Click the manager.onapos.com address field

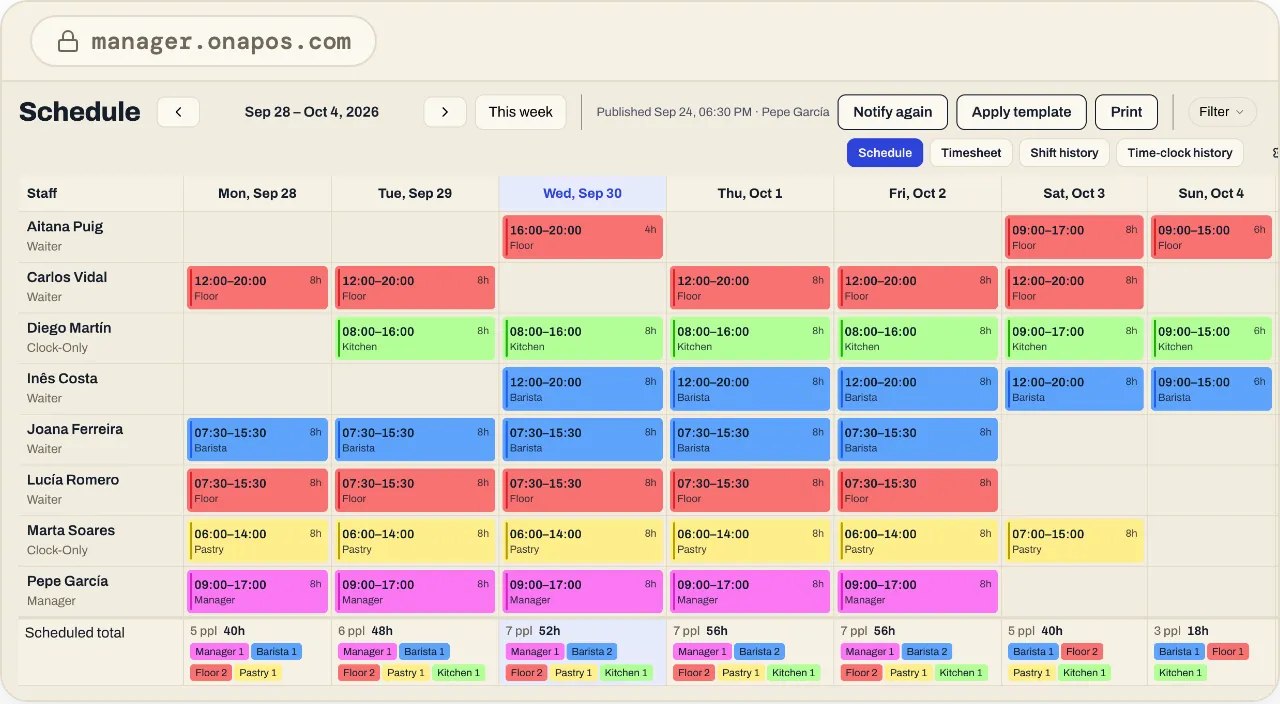(204, 42)
